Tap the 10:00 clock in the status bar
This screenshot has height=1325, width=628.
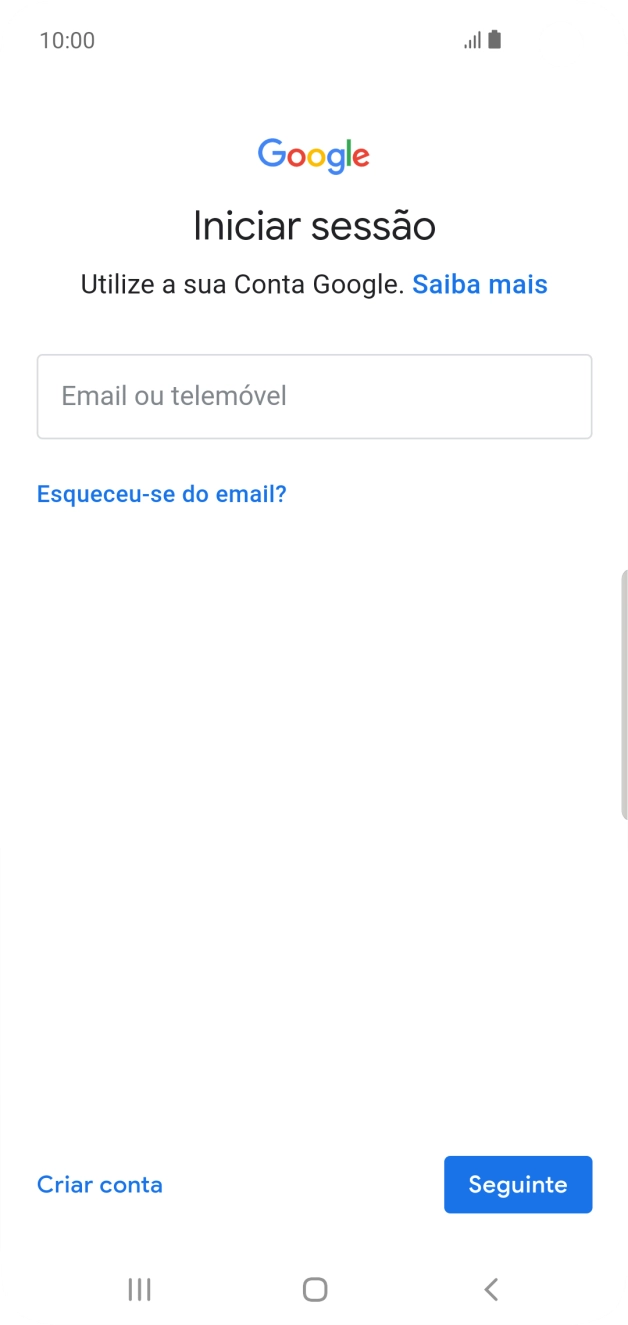coord(68,40)
